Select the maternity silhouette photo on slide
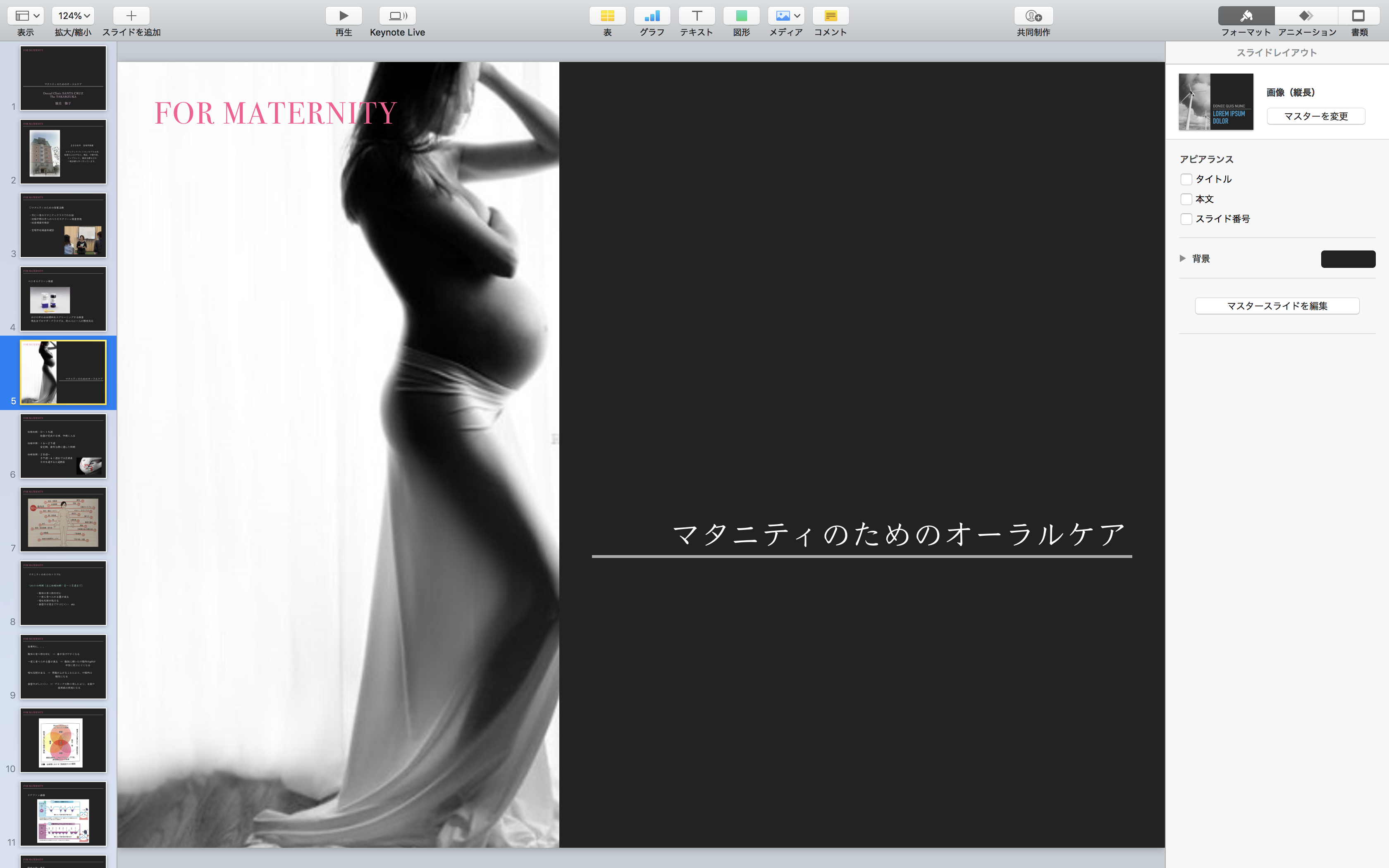Viewport: 1389px width, 868px height. pos(339,455)
